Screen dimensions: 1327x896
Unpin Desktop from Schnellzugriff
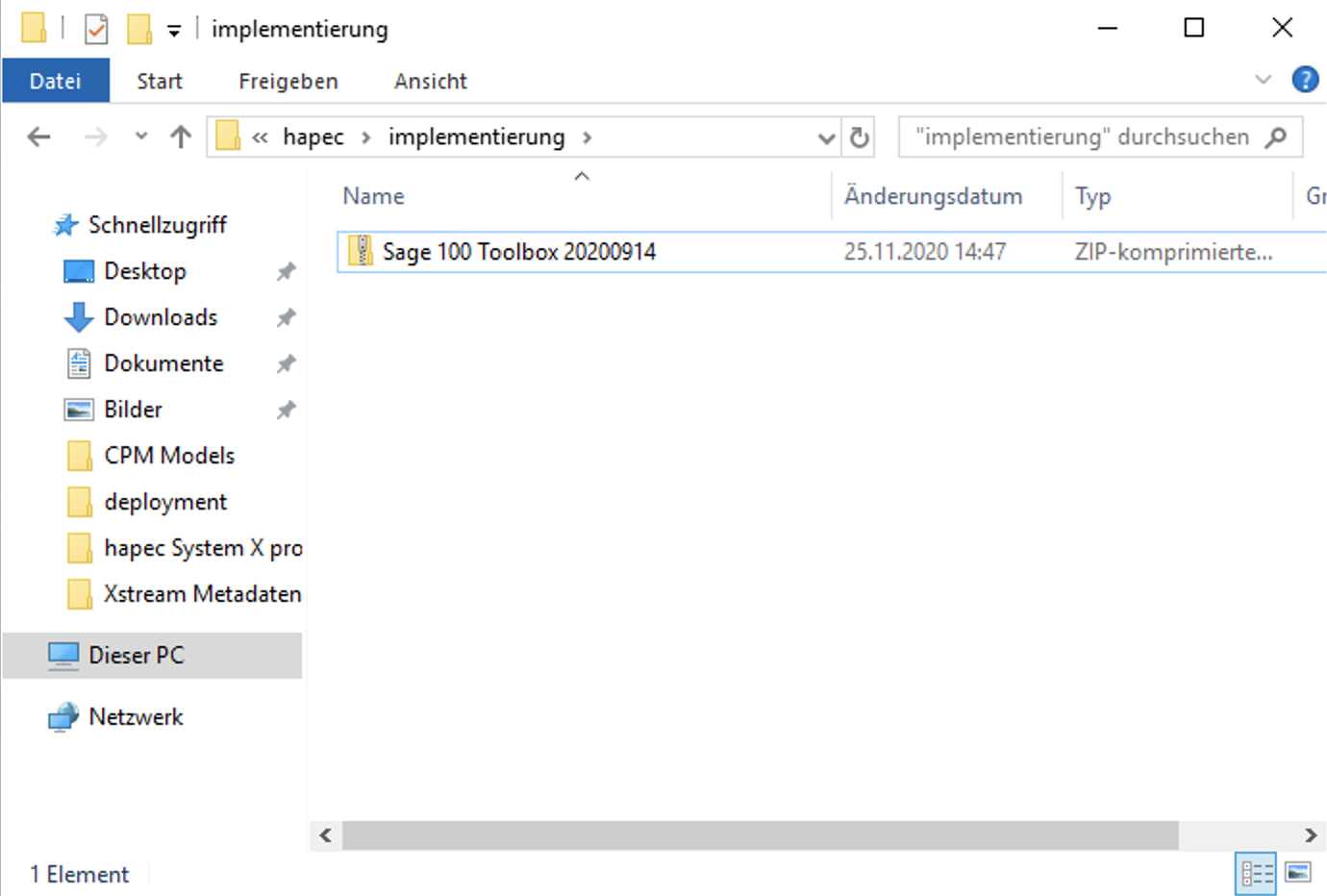click(286, 272)
